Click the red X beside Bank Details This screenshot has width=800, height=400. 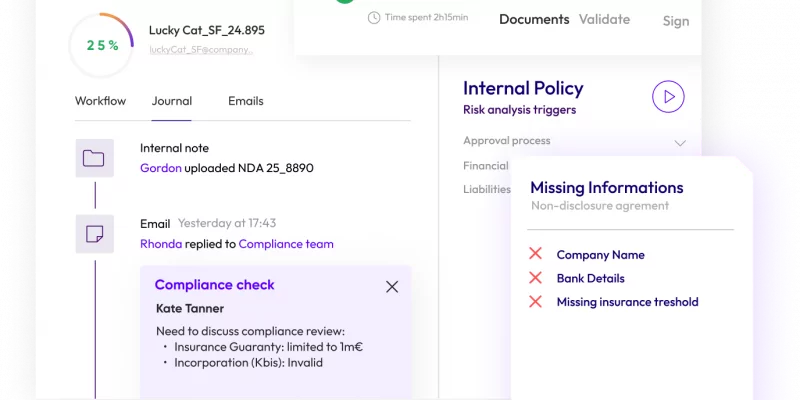point(535,278)
